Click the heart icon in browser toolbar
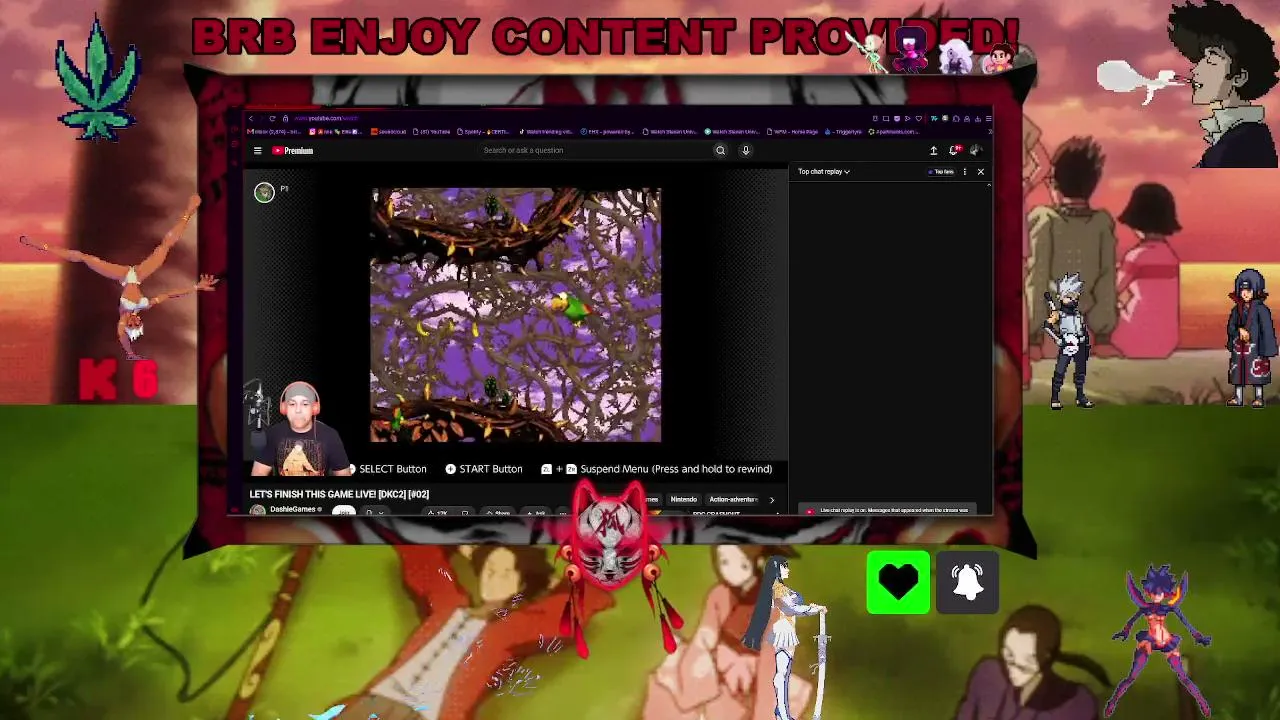The height and width of the screenshot is (720, 1280). point(918,119)
